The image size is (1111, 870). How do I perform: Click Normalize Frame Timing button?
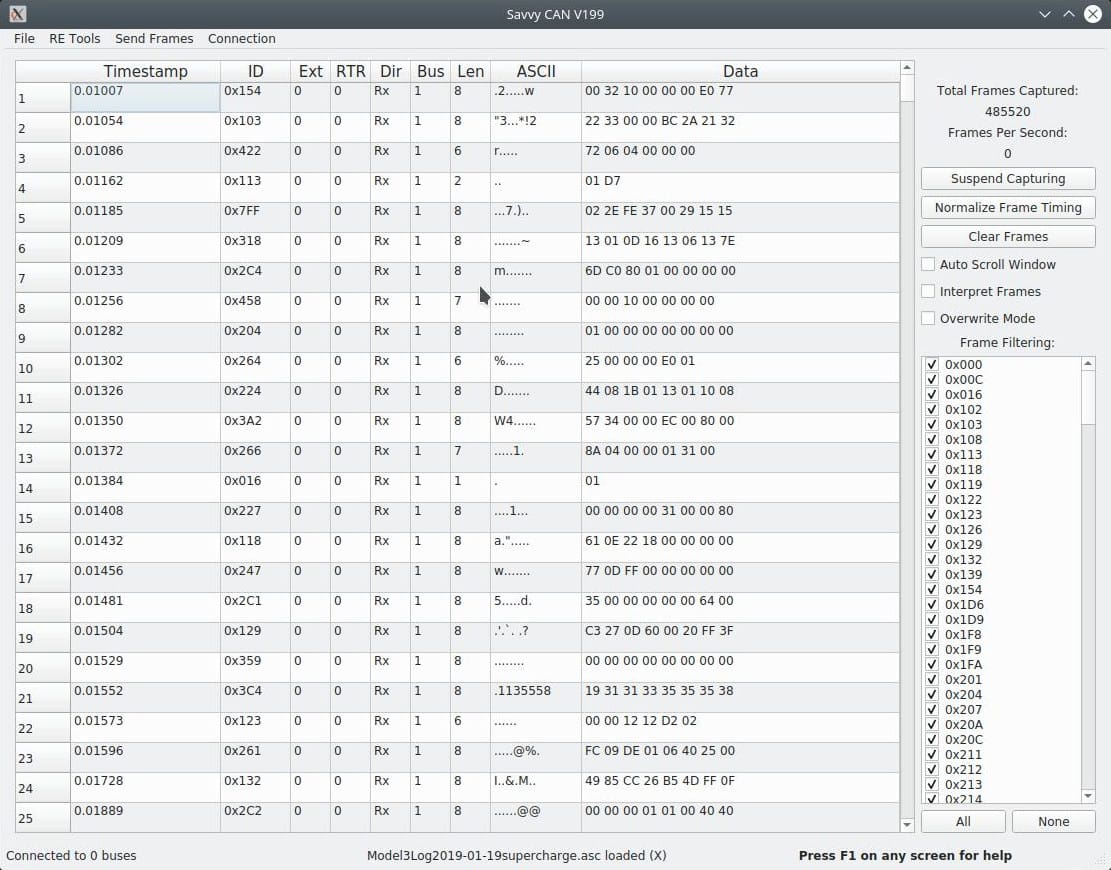[x=1008, y=208]
